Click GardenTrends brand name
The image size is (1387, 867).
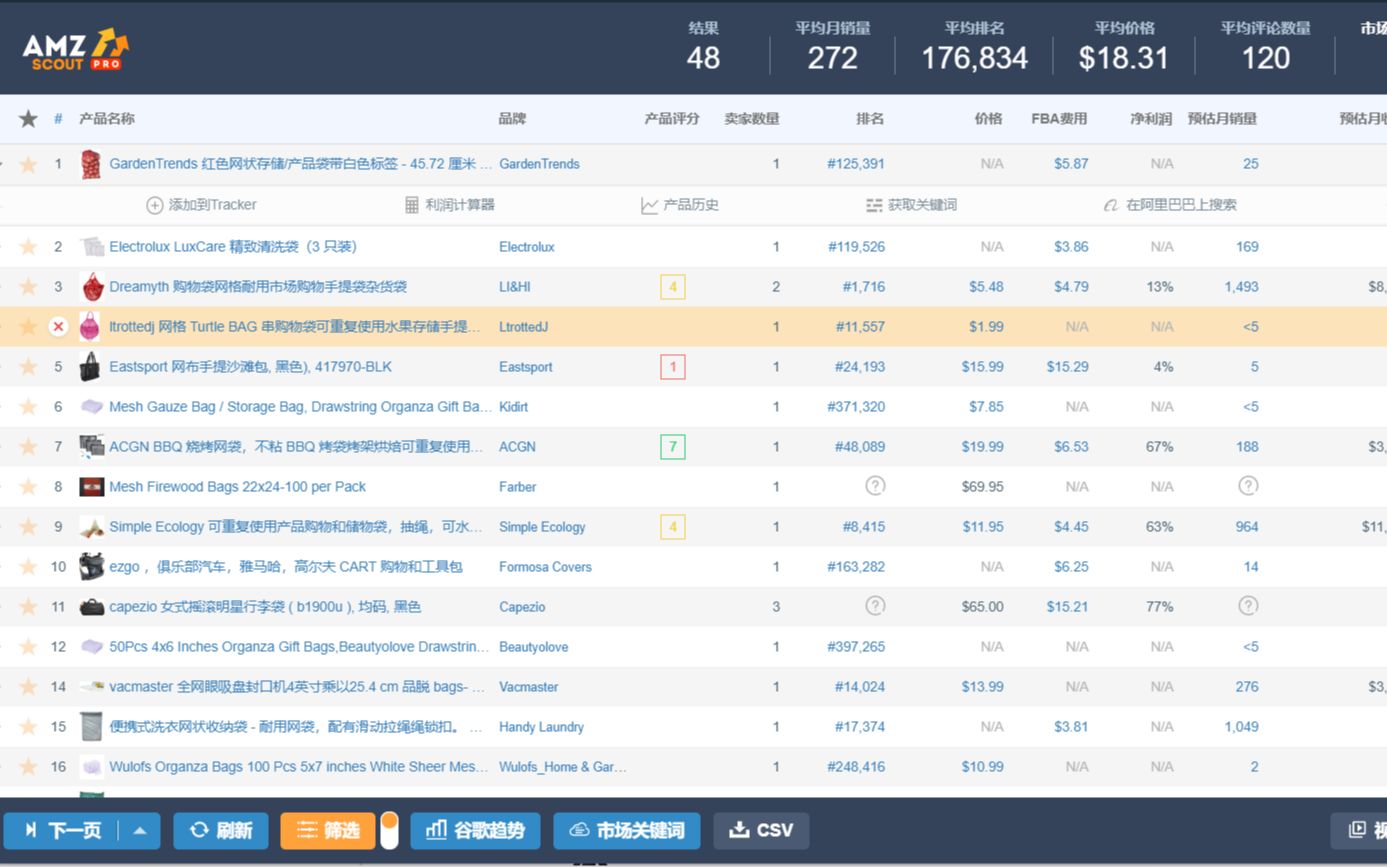point(539,164)
